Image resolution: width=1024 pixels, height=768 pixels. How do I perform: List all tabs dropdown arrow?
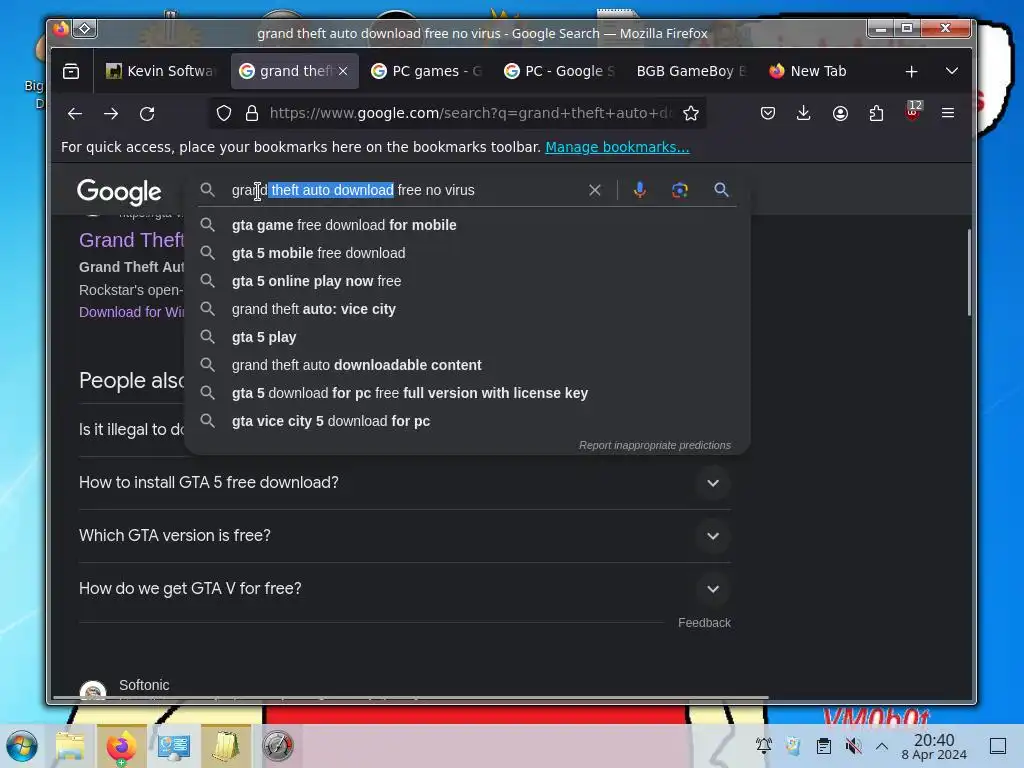click(x=952, y=71)
